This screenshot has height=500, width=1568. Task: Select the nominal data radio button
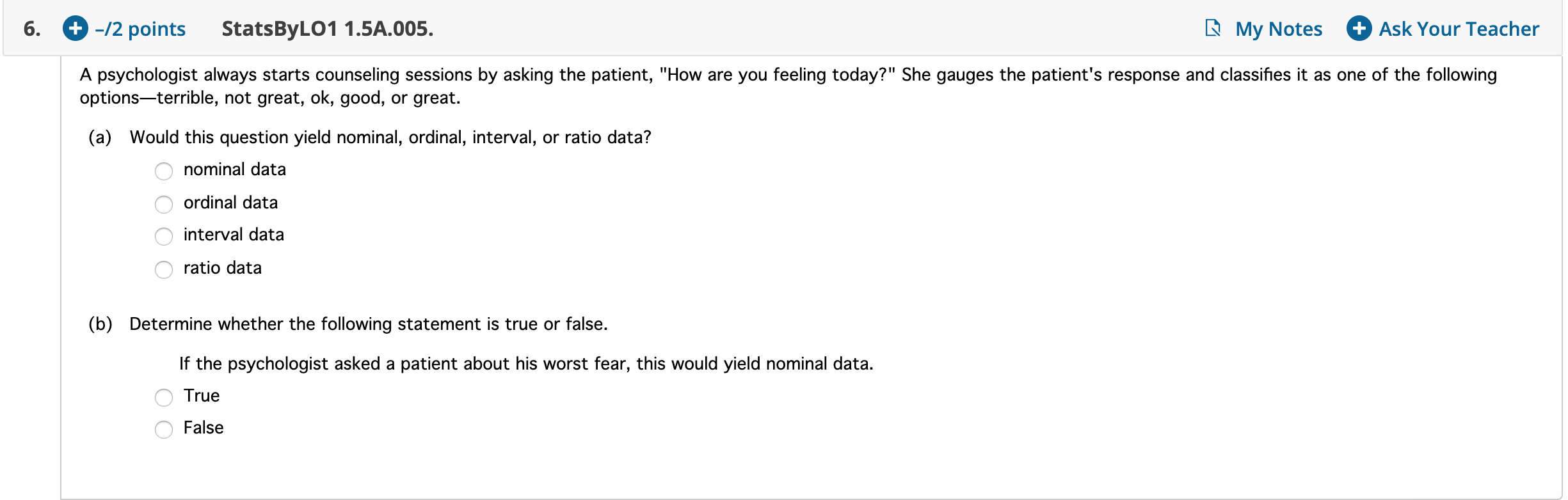164,171
